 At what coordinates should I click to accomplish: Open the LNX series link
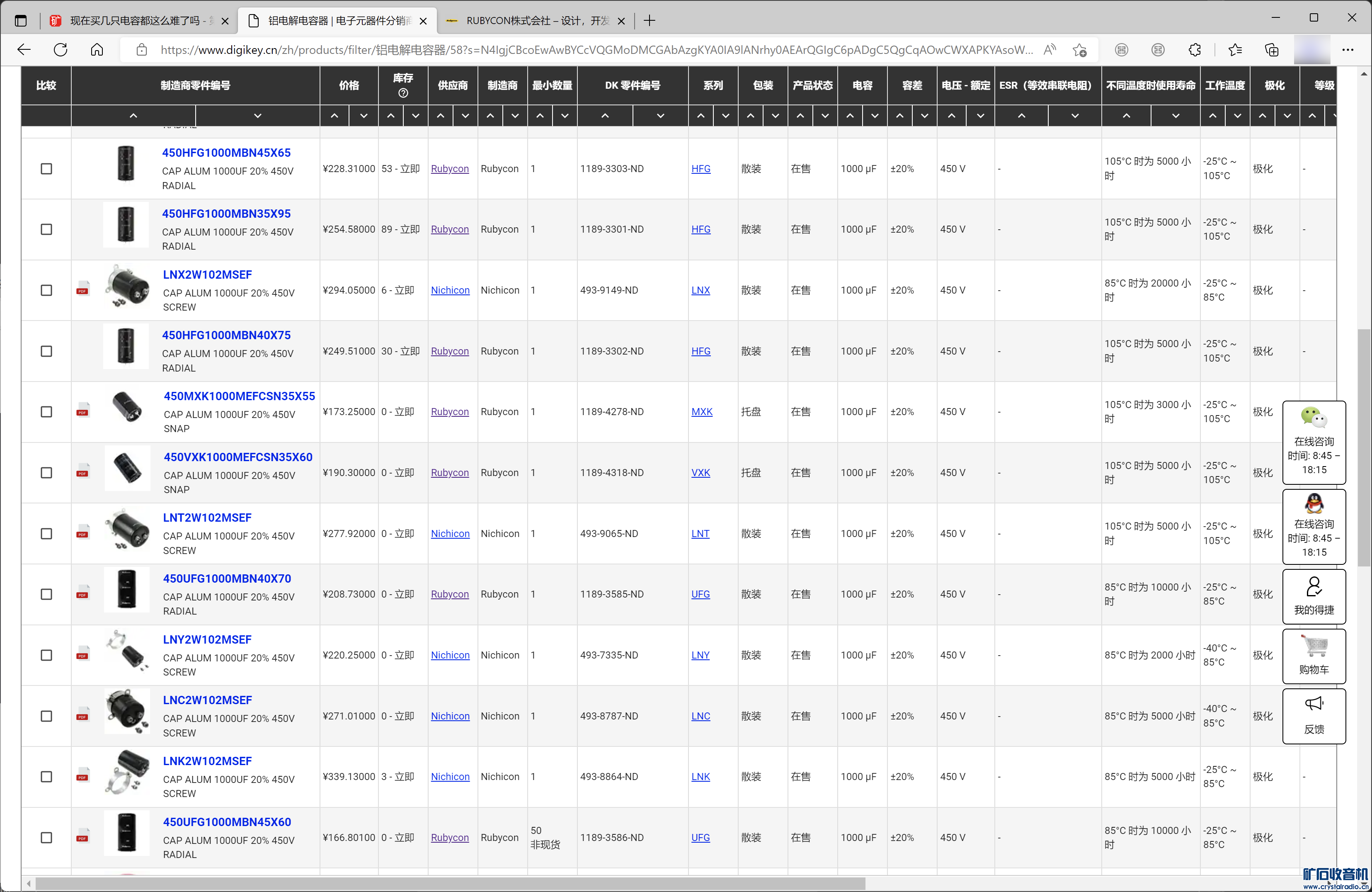click(701, 291)
